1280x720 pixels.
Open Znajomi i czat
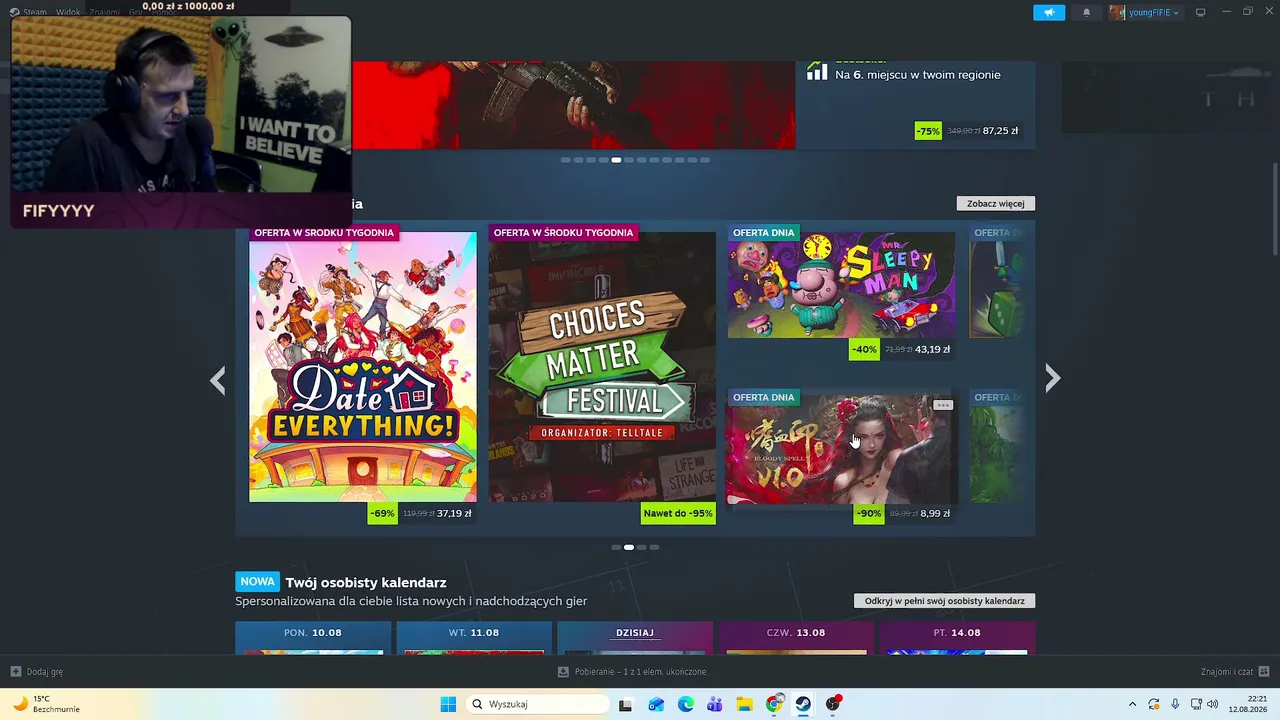(1235, 672)
